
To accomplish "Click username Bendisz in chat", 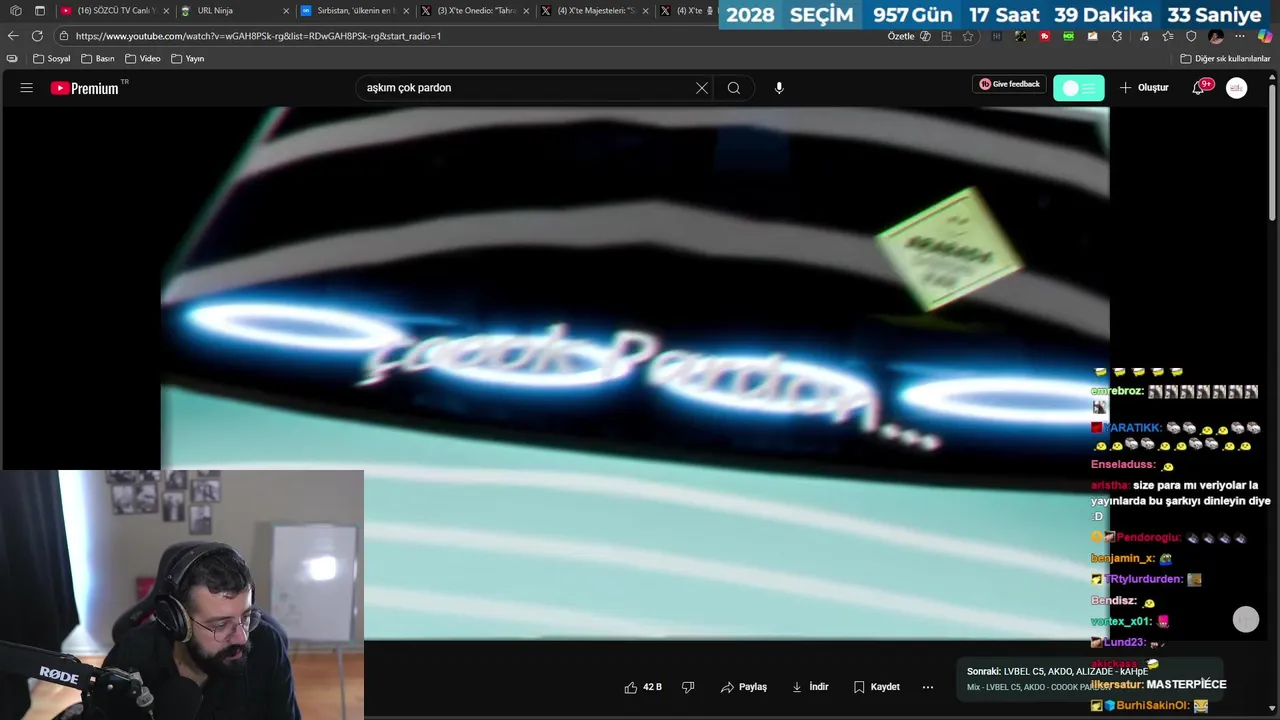I will 1114,601.
